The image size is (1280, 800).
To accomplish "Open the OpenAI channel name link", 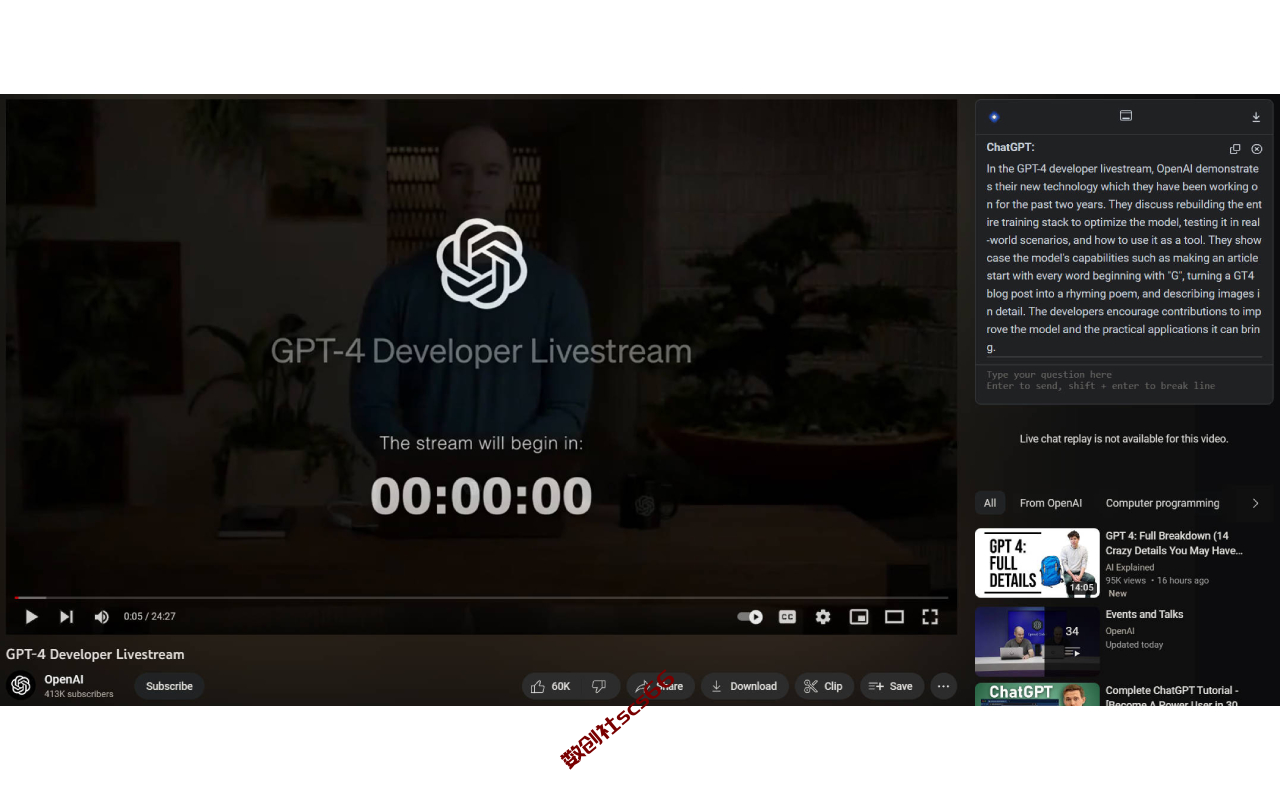I will click(x=64, y=679).
